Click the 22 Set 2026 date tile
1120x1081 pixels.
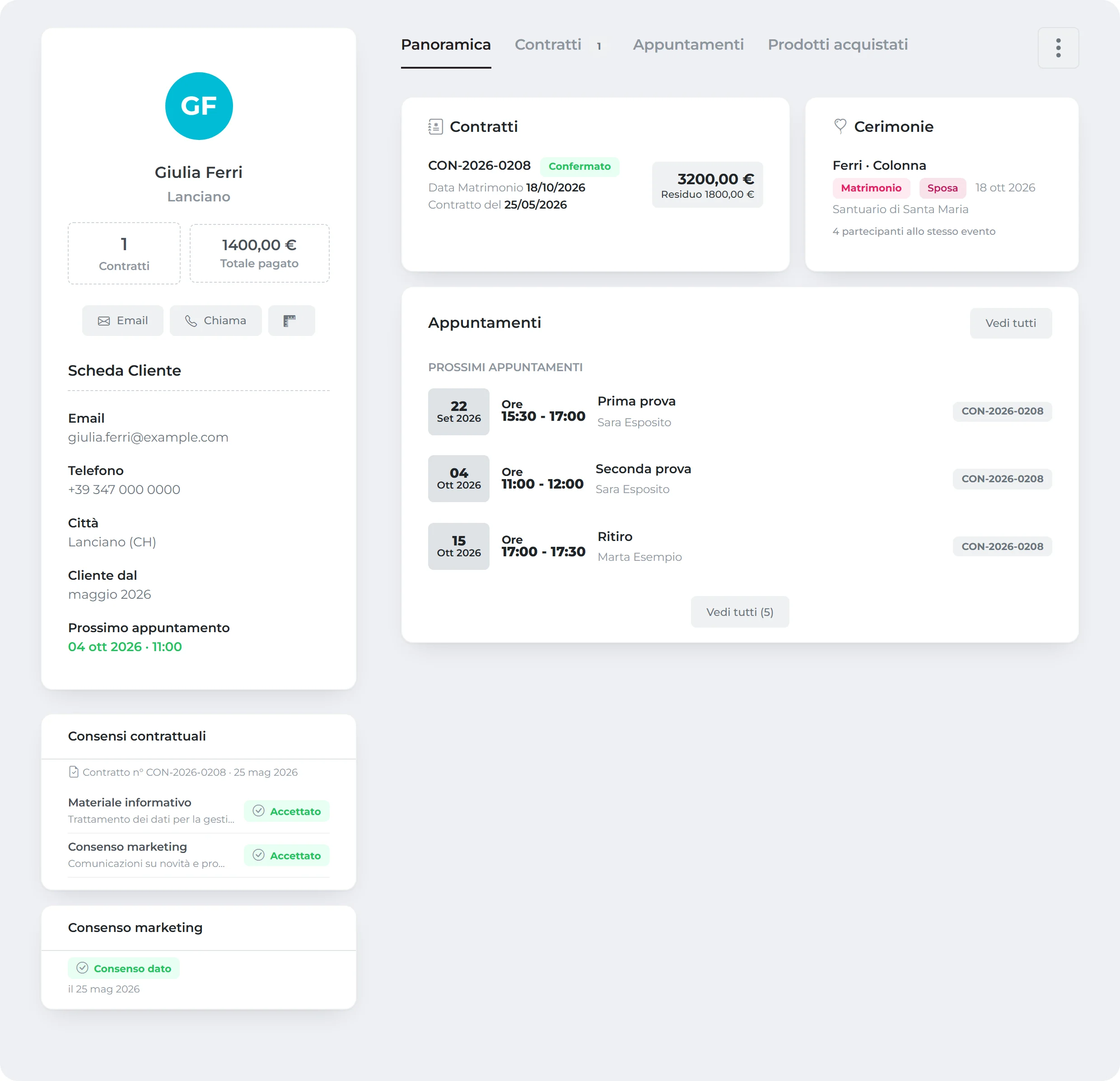pyautogui.click(x=458, y=412)
